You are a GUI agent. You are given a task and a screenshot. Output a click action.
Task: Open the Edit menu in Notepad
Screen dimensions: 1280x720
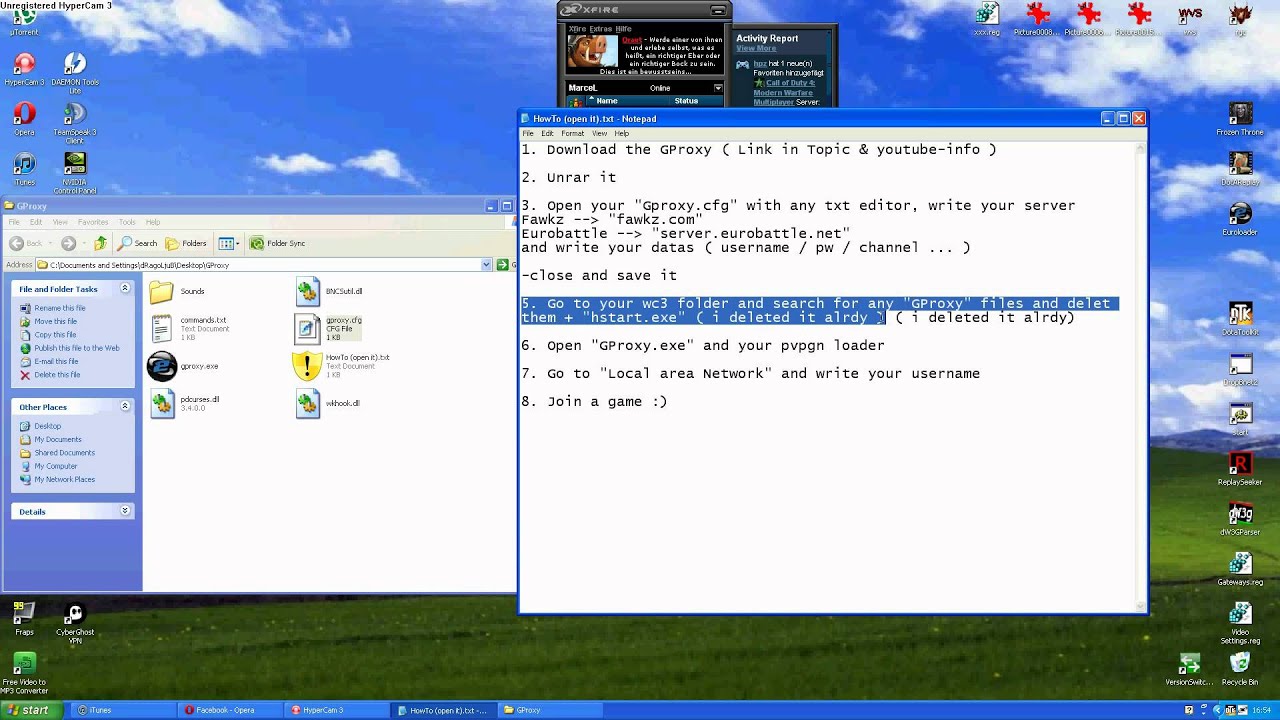(x=547, y=133)
